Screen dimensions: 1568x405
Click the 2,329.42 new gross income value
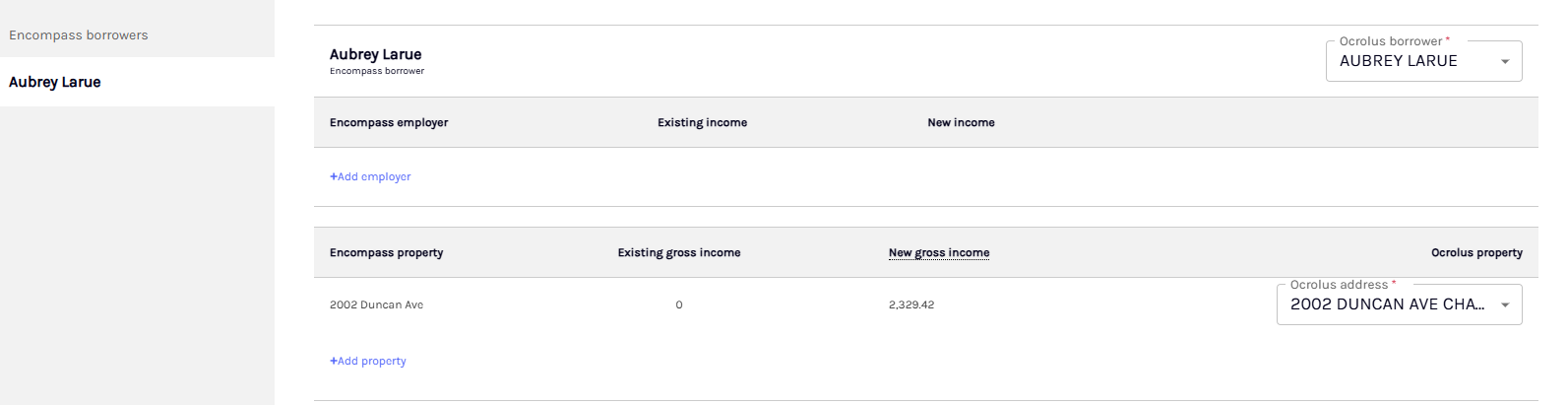911,304
